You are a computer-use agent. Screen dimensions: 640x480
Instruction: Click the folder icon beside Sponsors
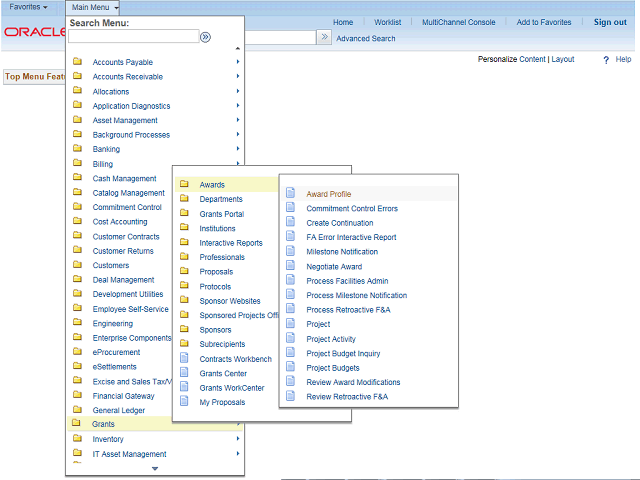184,329
